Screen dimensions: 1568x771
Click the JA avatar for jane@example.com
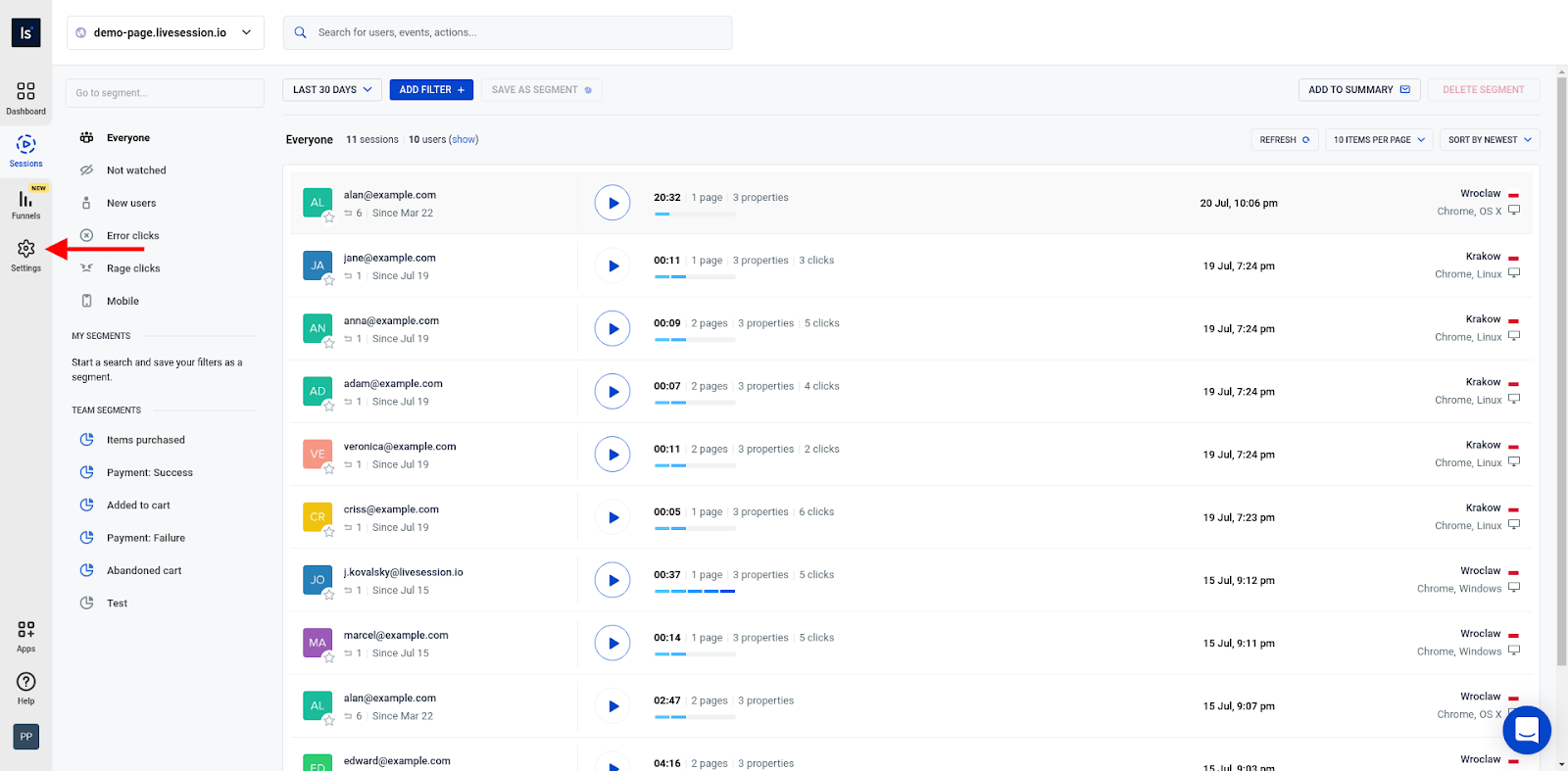318,265
